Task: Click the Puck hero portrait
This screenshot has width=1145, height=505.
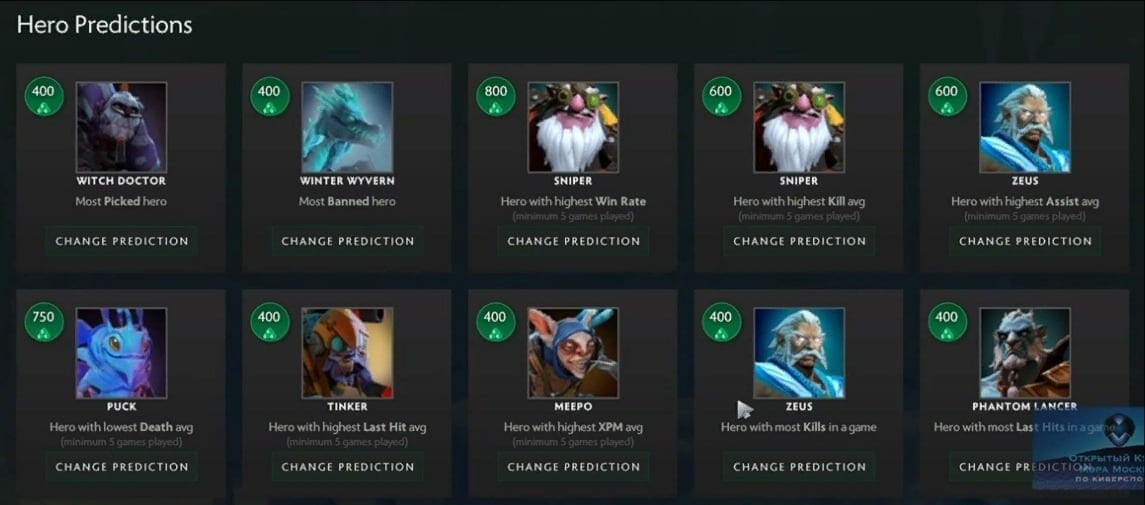Action: point(121,352)
